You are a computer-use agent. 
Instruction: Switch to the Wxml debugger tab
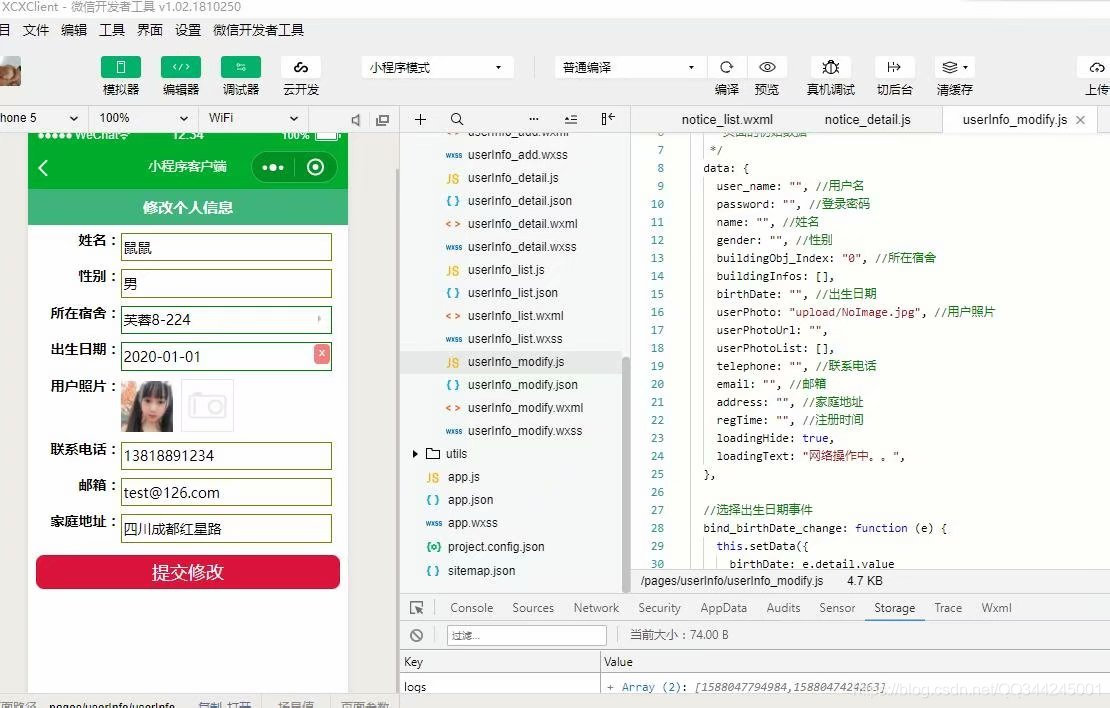996,608
